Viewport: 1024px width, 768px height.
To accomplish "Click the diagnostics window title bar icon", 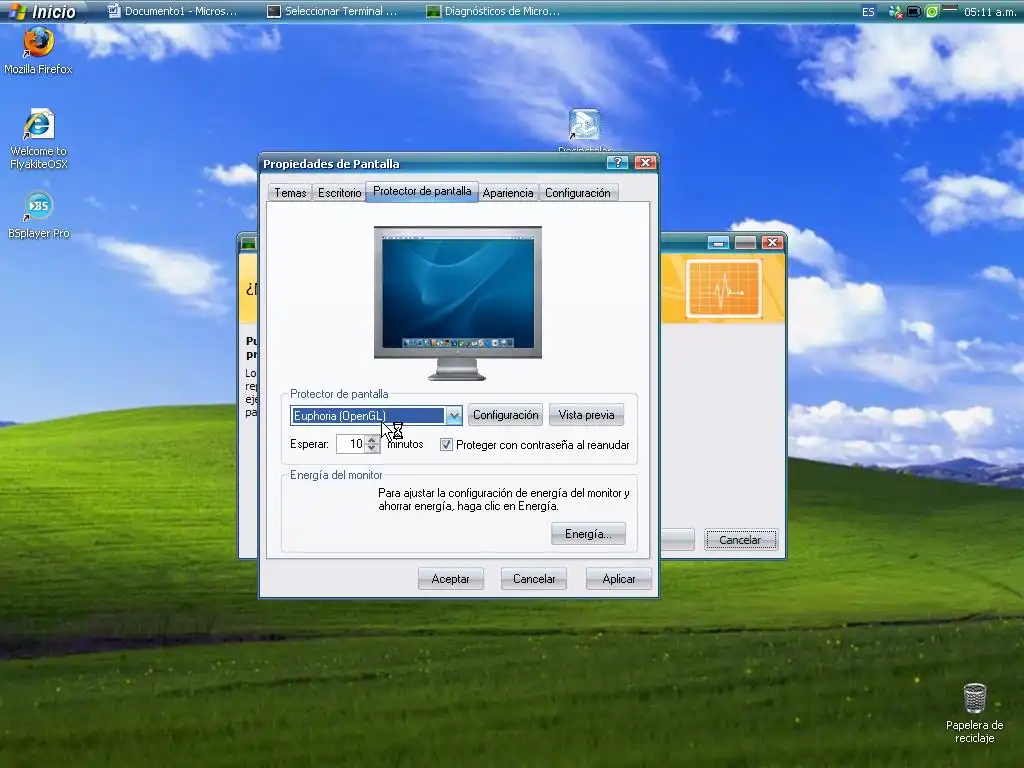I will point(249,244).
